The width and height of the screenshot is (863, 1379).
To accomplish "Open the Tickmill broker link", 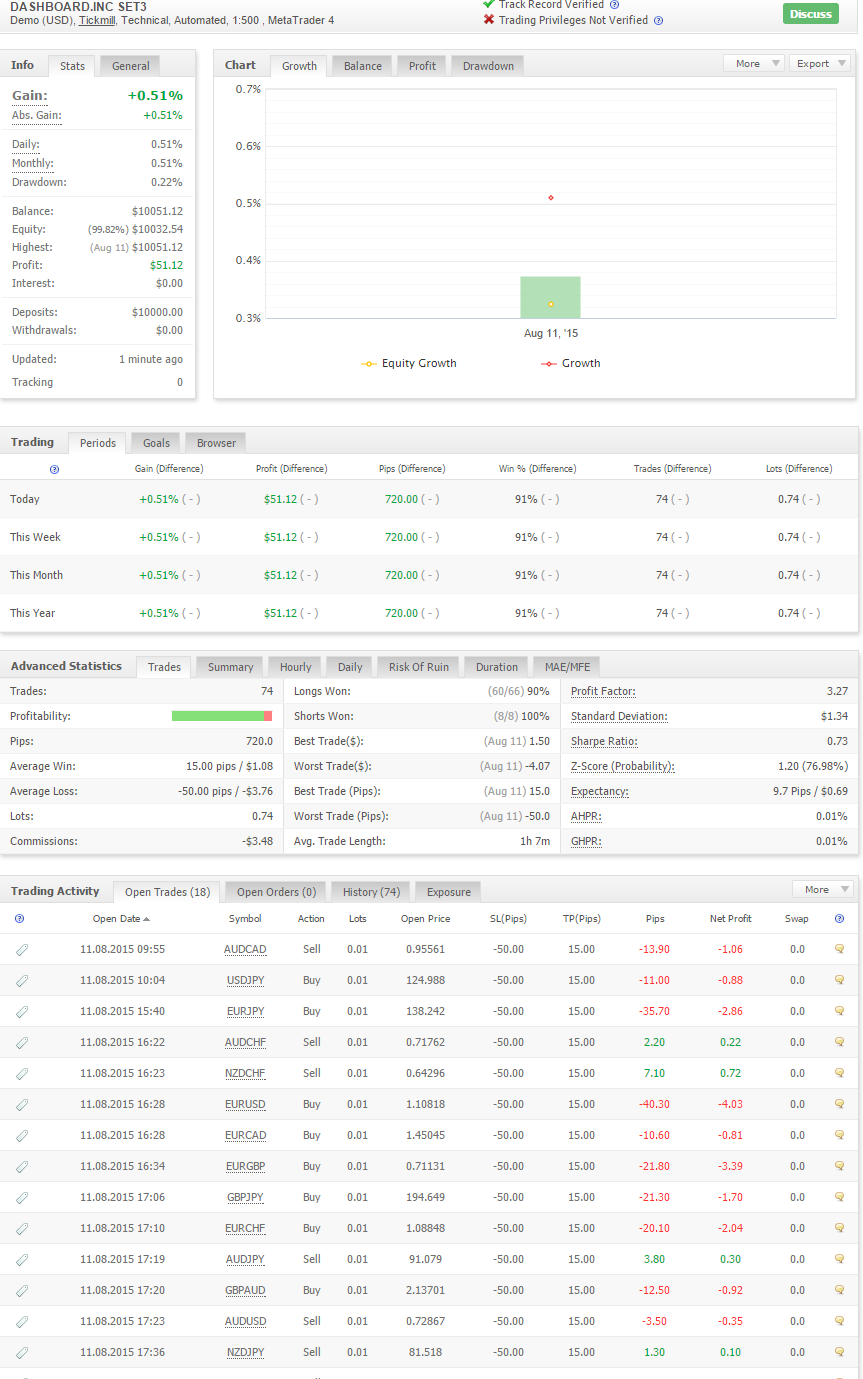I will click(x=96, y=20).
